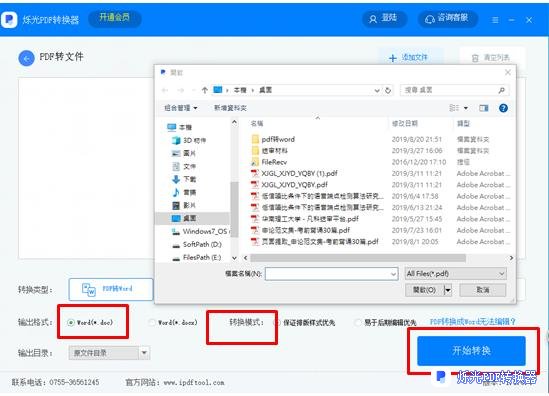Click the split arrow beside the Open button
The image size is (549, 396).
coord(448,290)
